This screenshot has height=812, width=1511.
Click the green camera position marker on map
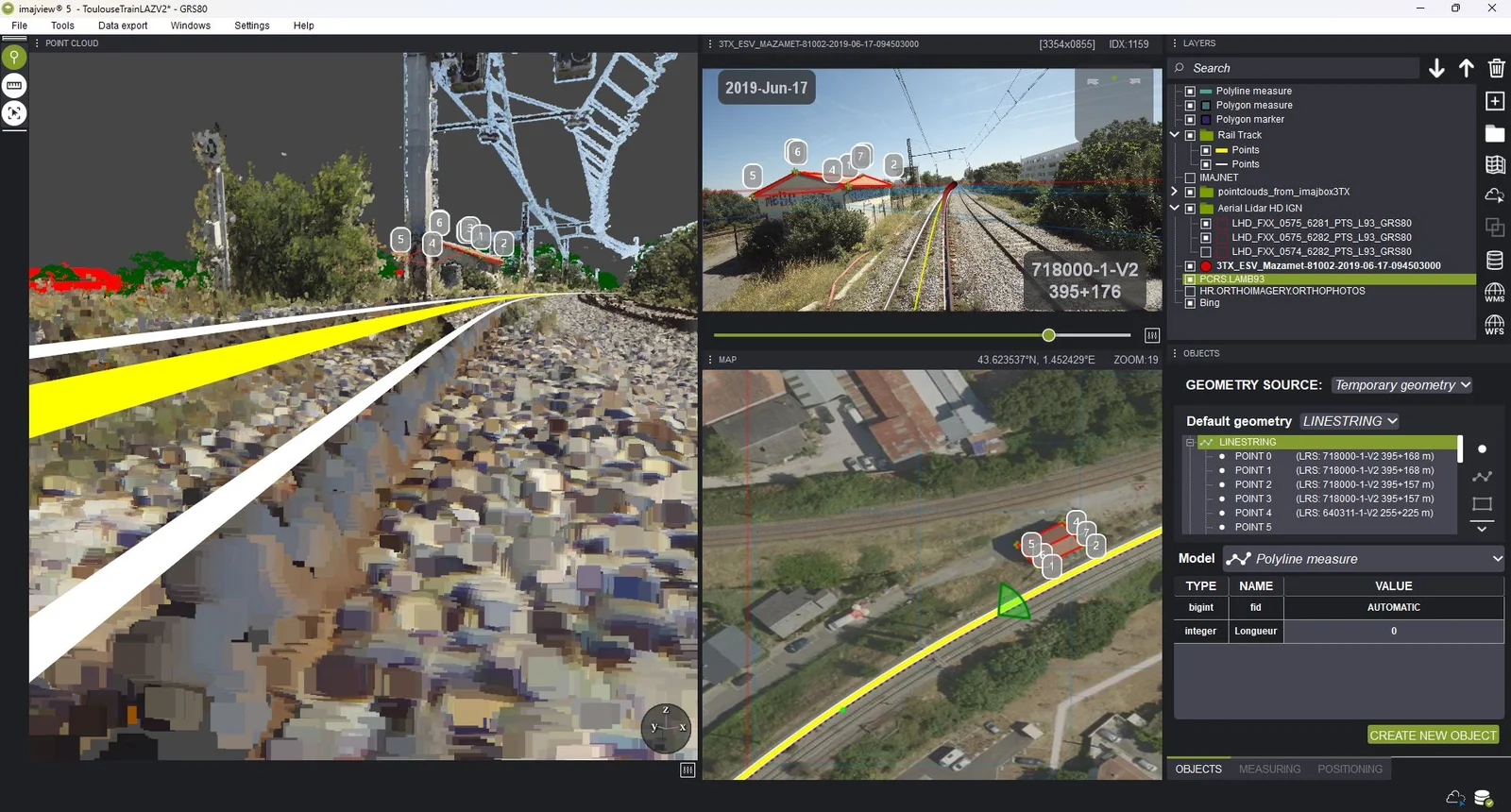(1013, 601)
